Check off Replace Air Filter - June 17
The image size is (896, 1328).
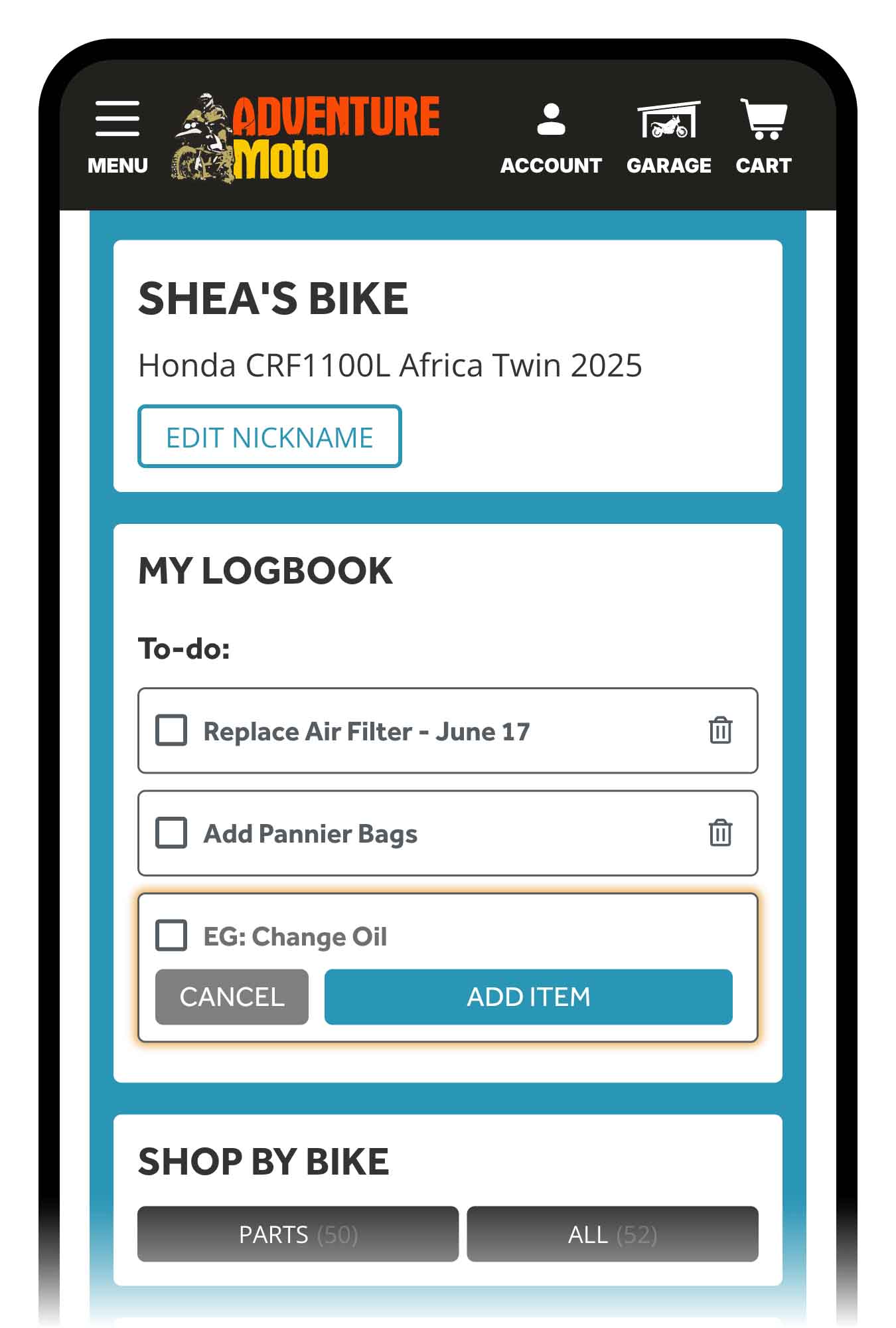click(171, 730)
